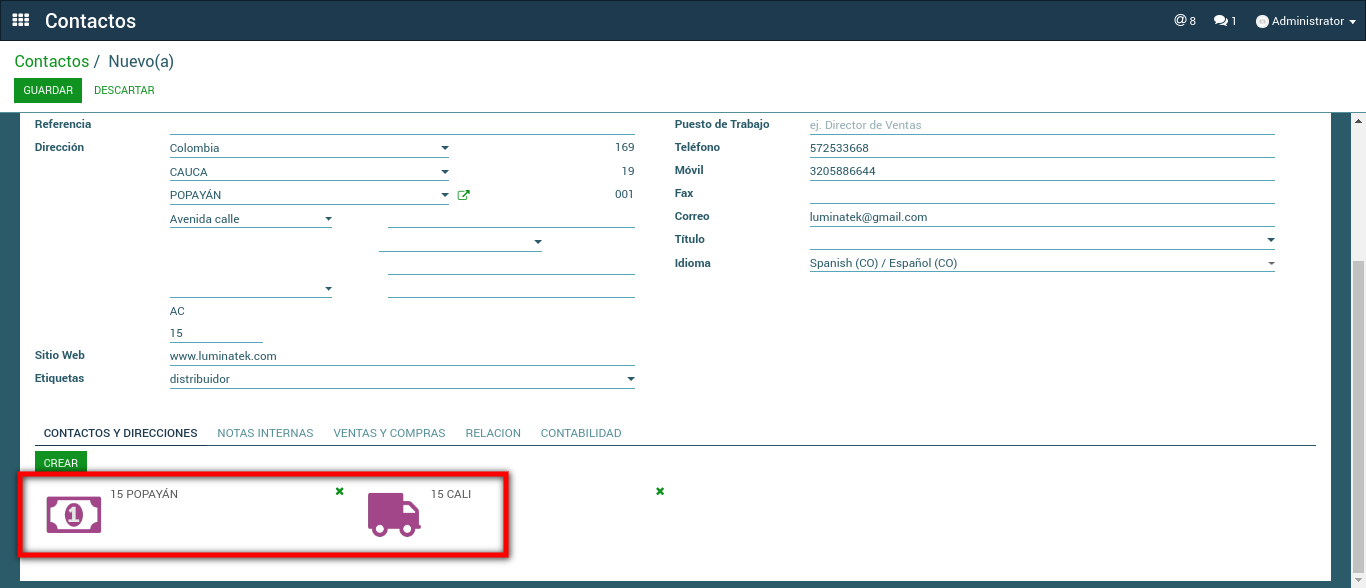
Task: Open external link next to POPAYÁN city
Action: 463,196
